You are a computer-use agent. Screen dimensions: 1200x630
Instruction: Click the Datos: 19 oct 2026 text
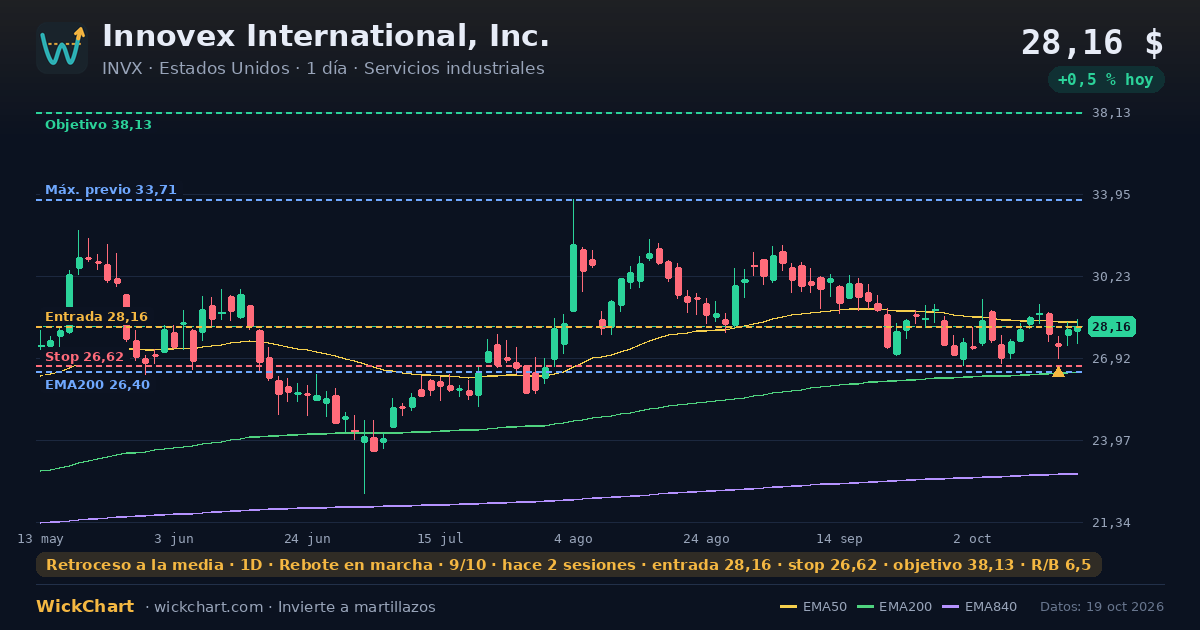(x=1102, y=607)
